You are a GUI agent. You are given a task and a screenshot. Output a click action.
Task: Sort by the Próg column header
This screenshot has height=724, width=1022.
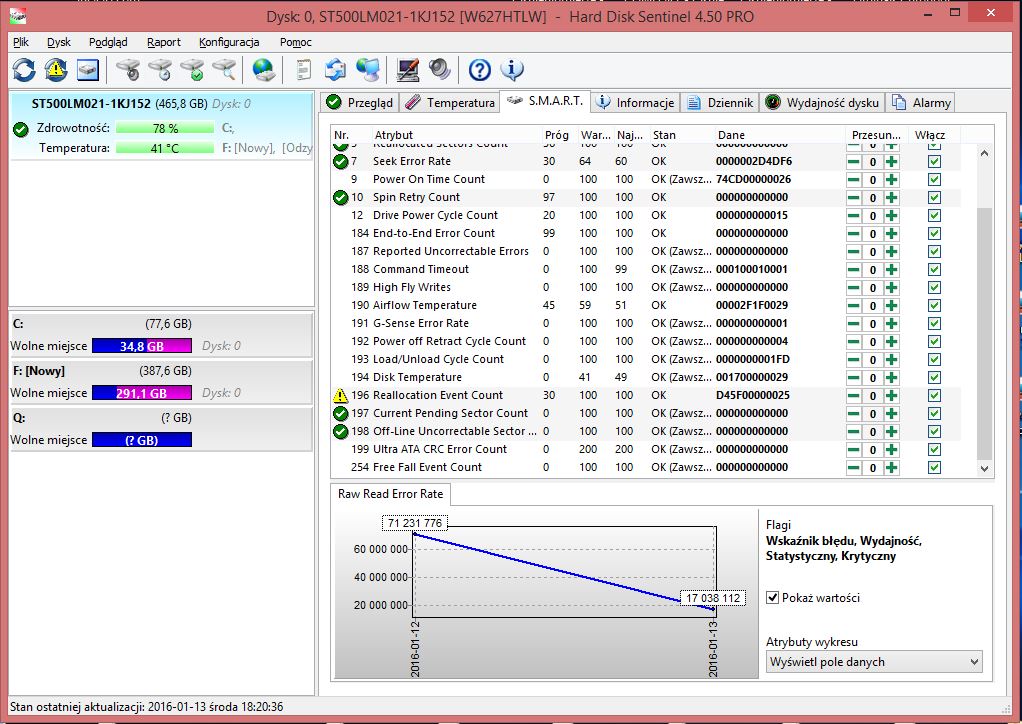[x=559, y=135]
